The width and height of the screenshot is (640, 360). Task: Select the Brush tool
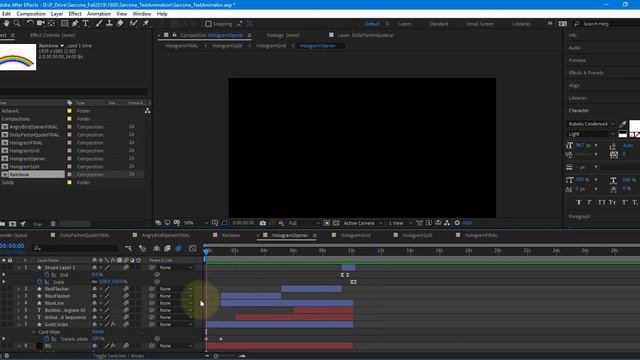pos(99,23)
